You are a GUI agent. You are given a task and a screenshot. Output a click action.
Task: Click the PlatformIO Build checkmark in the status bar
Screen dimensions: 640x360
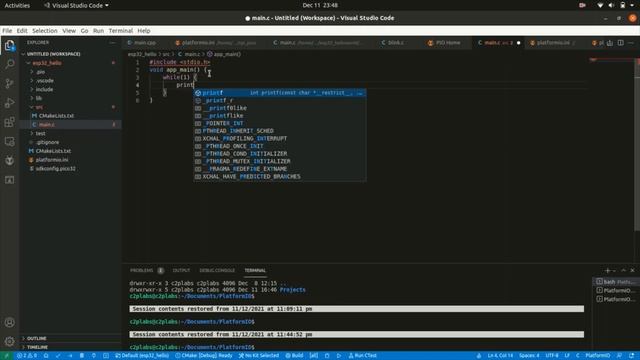pos(58,356)
